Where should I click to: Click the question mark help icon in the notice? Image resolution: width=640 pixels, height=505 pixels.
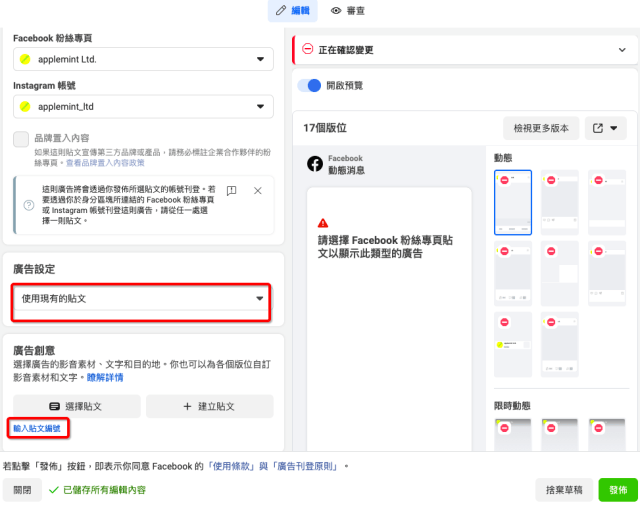[29, 205]
